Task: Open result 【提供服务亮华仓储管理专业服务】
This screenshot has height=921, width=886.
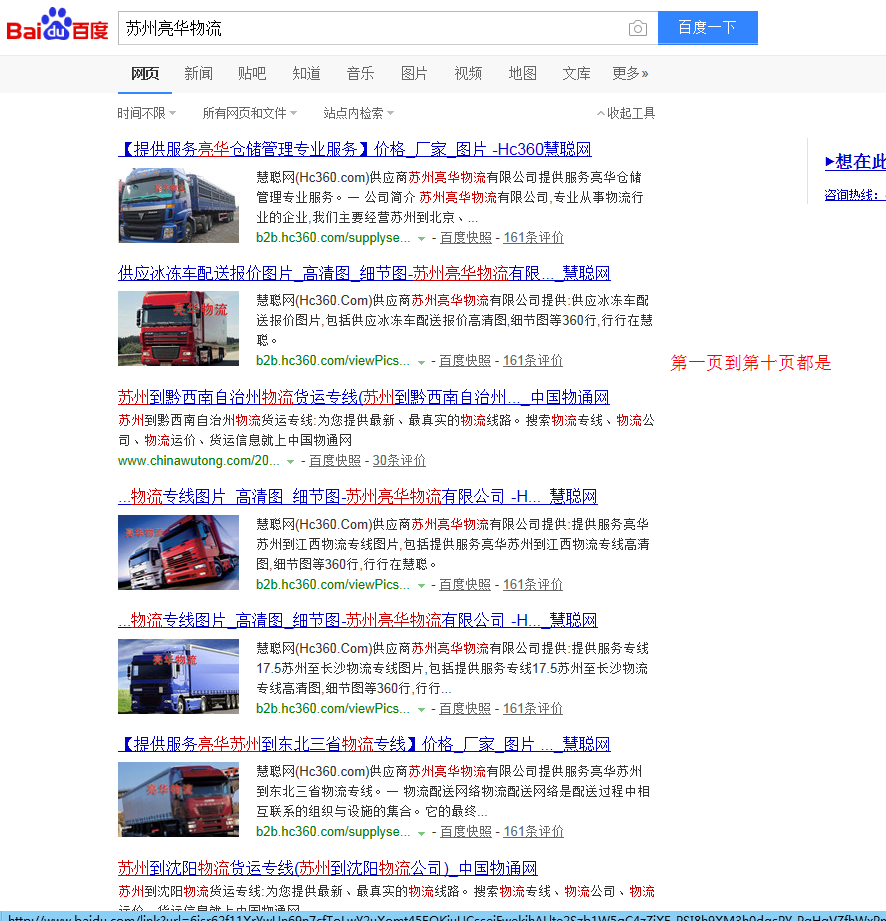Action: coord(355,149)
